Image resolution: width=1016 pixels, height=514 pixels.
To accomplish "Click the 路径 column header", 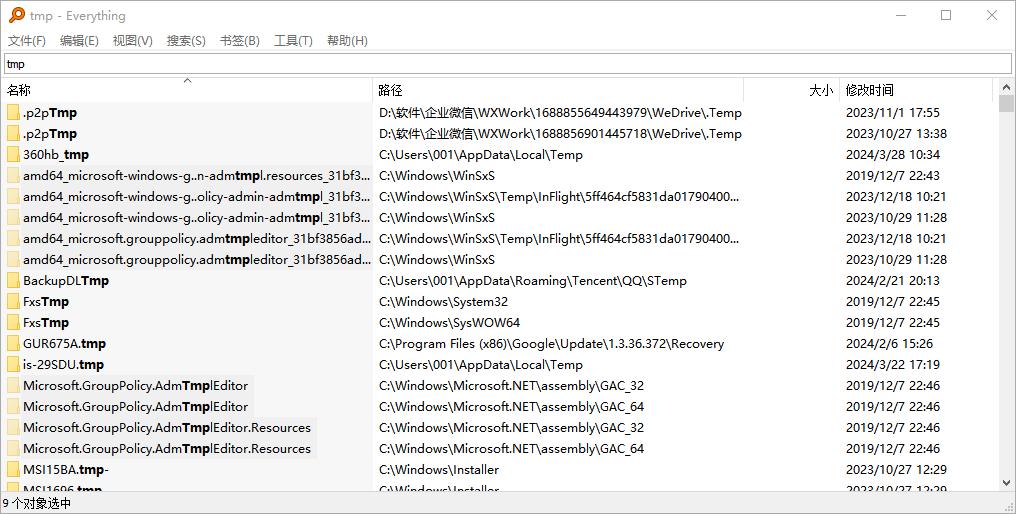I will click(390, 90).
